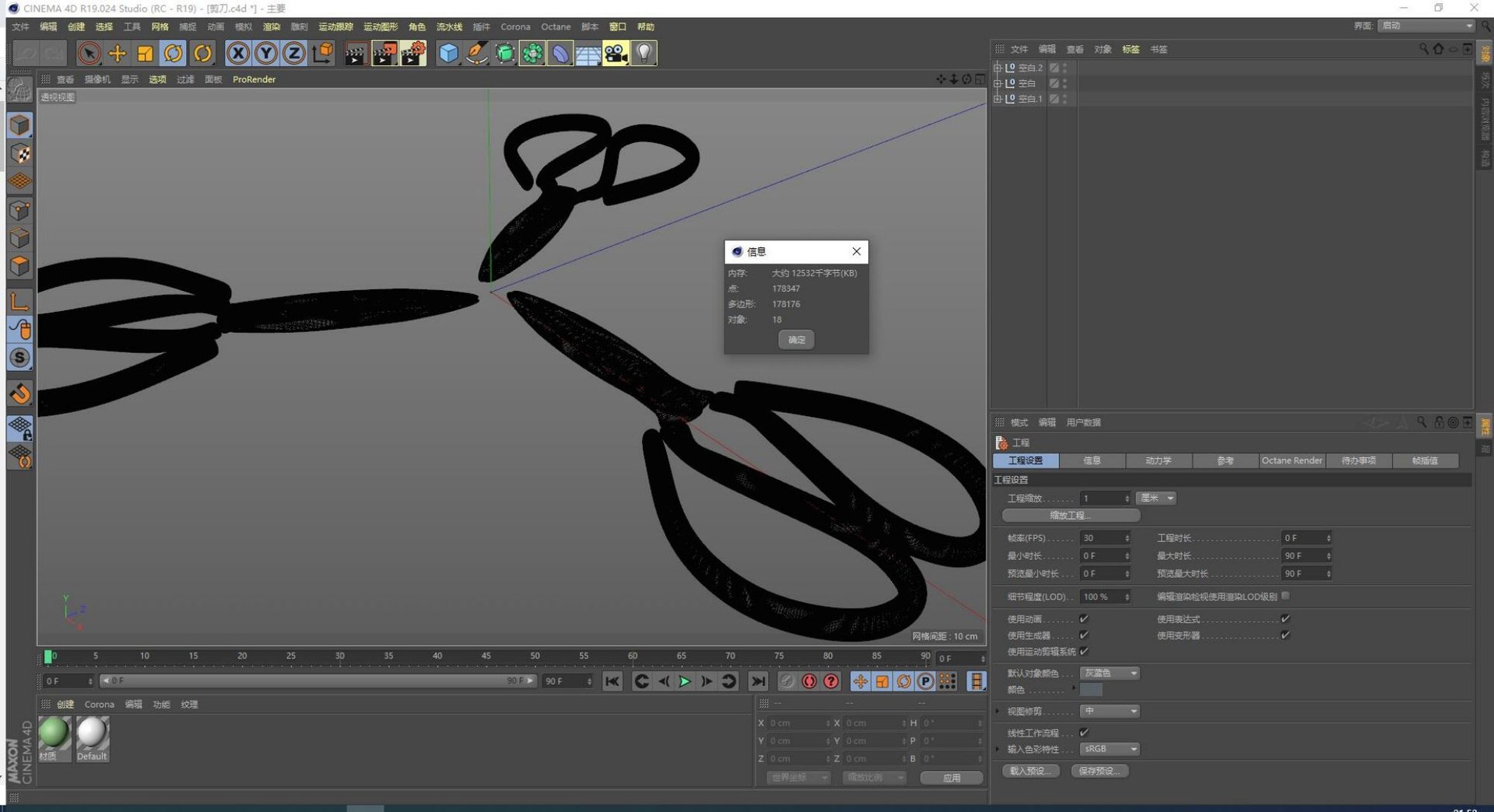
Task: Toggle the Y axis lock icon
Action: 266,53
